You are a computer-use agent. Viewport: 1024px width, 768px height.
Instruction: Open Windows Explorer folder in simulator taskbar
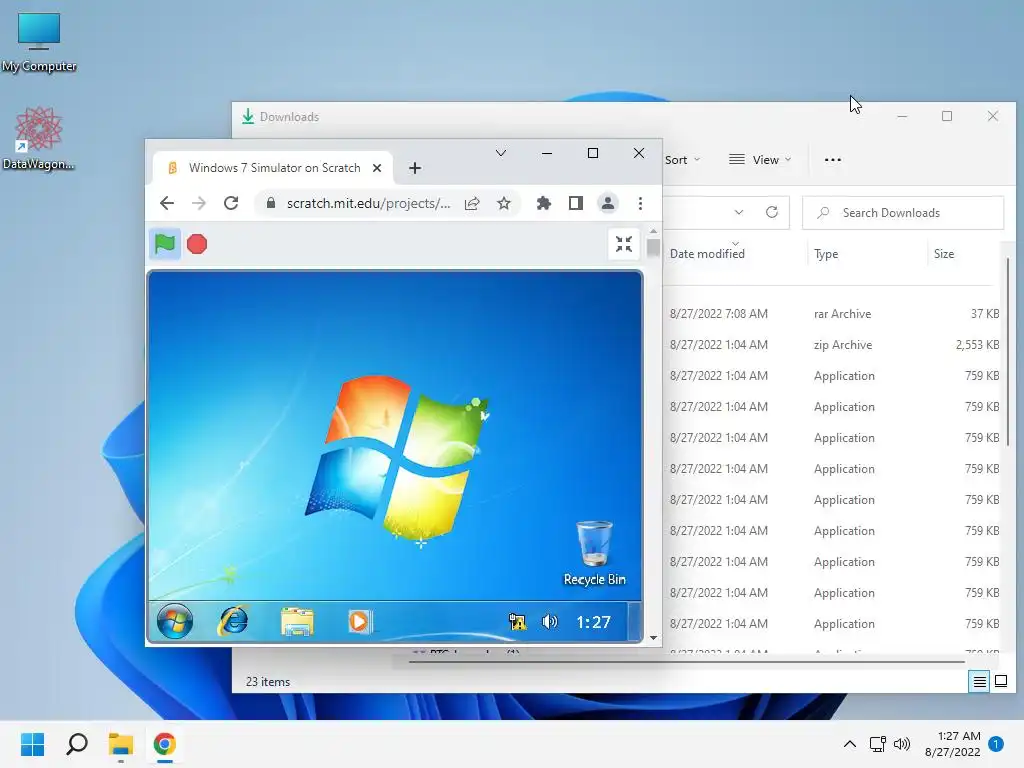click(x=297, y=621)
